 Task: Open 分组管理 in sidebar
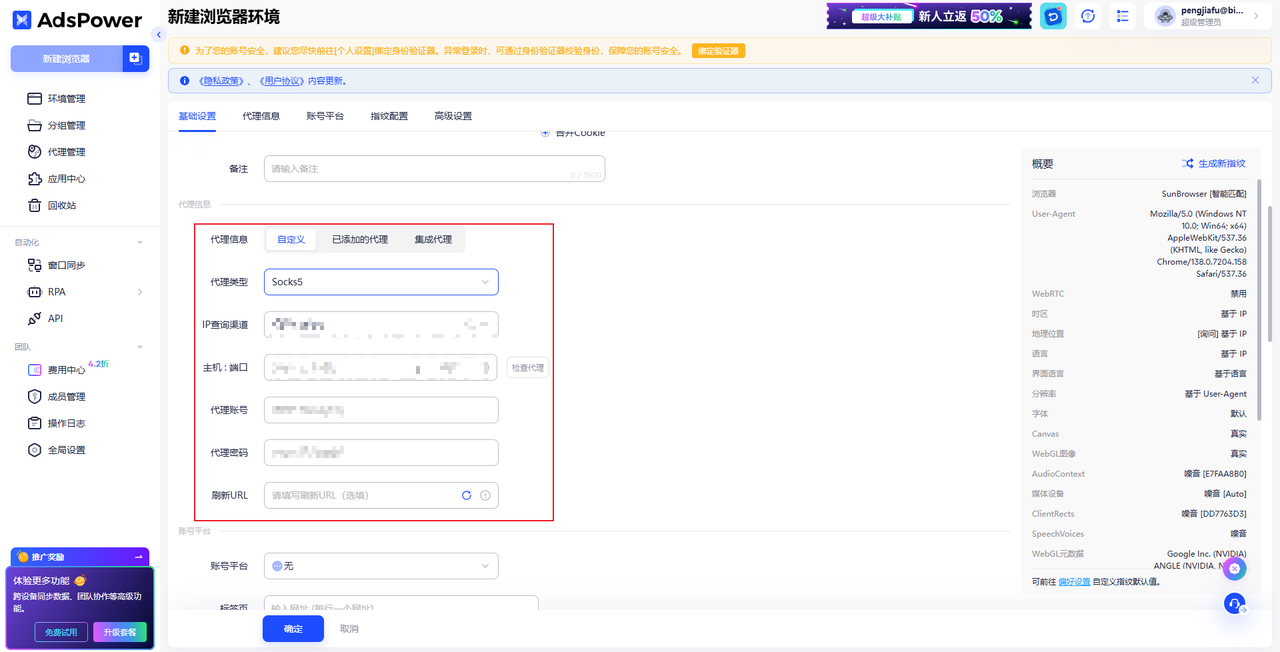coord(66,126)
